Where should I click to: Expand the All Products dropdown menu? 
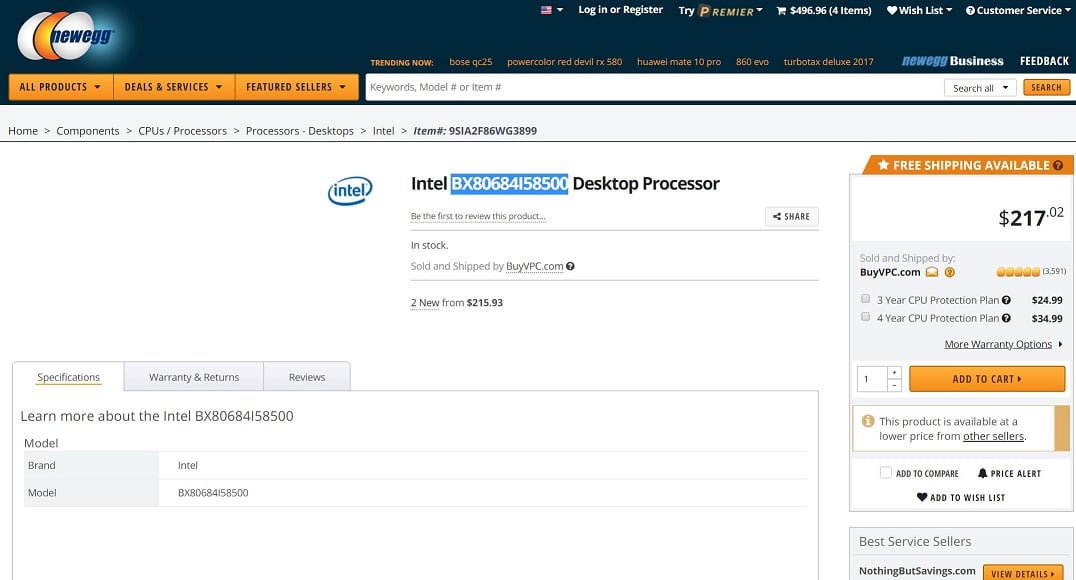click(60, 87)
